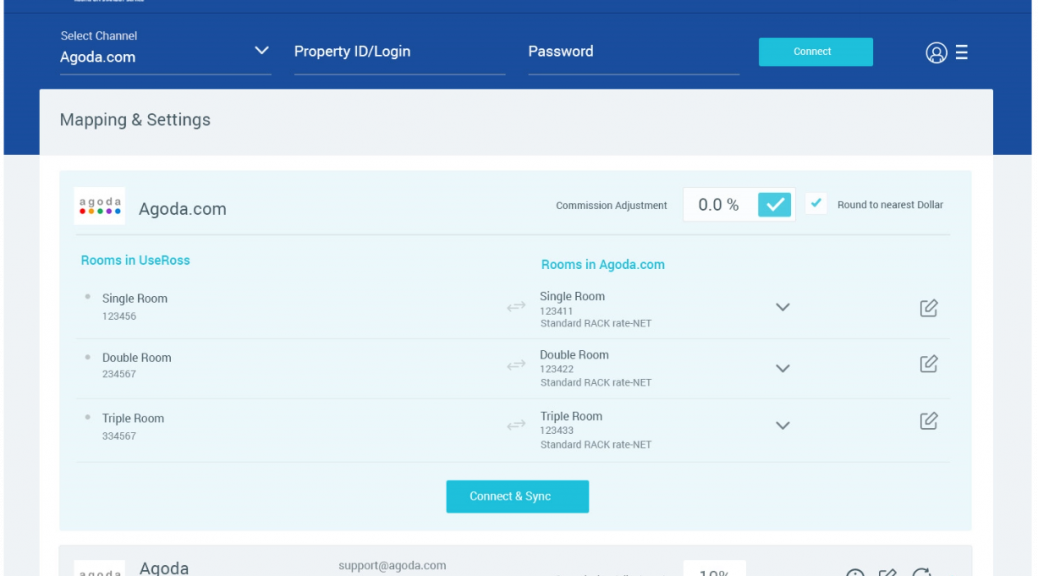This screenshot has height=576, width=1038.
Task: Edit the Single Room mapping
Action: coord(928,308)
